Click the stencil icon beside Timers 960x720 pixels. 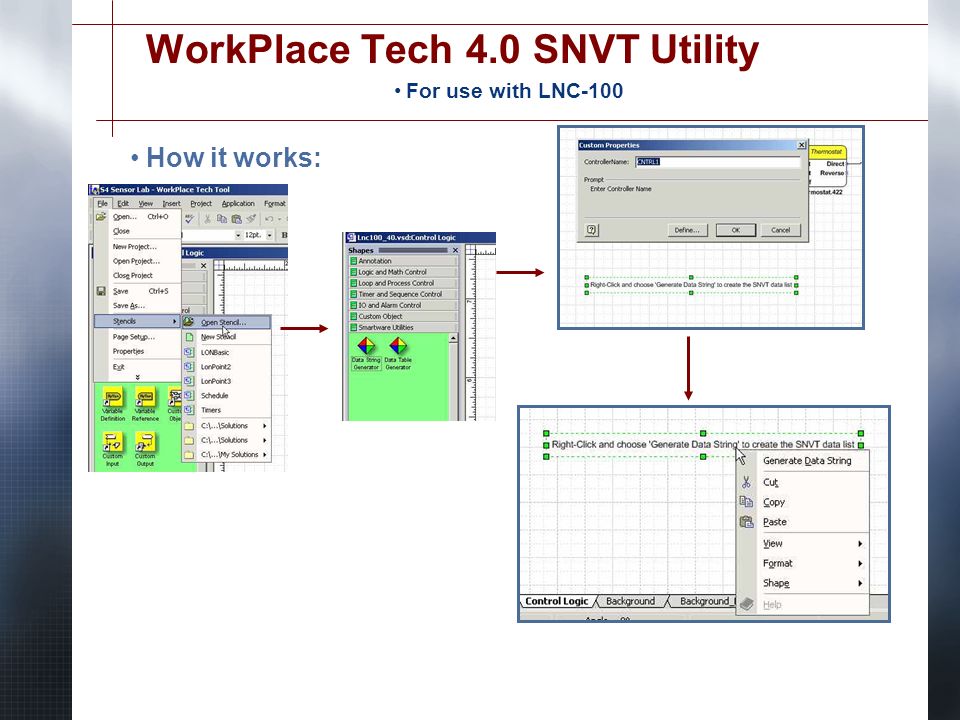[189, 410]
